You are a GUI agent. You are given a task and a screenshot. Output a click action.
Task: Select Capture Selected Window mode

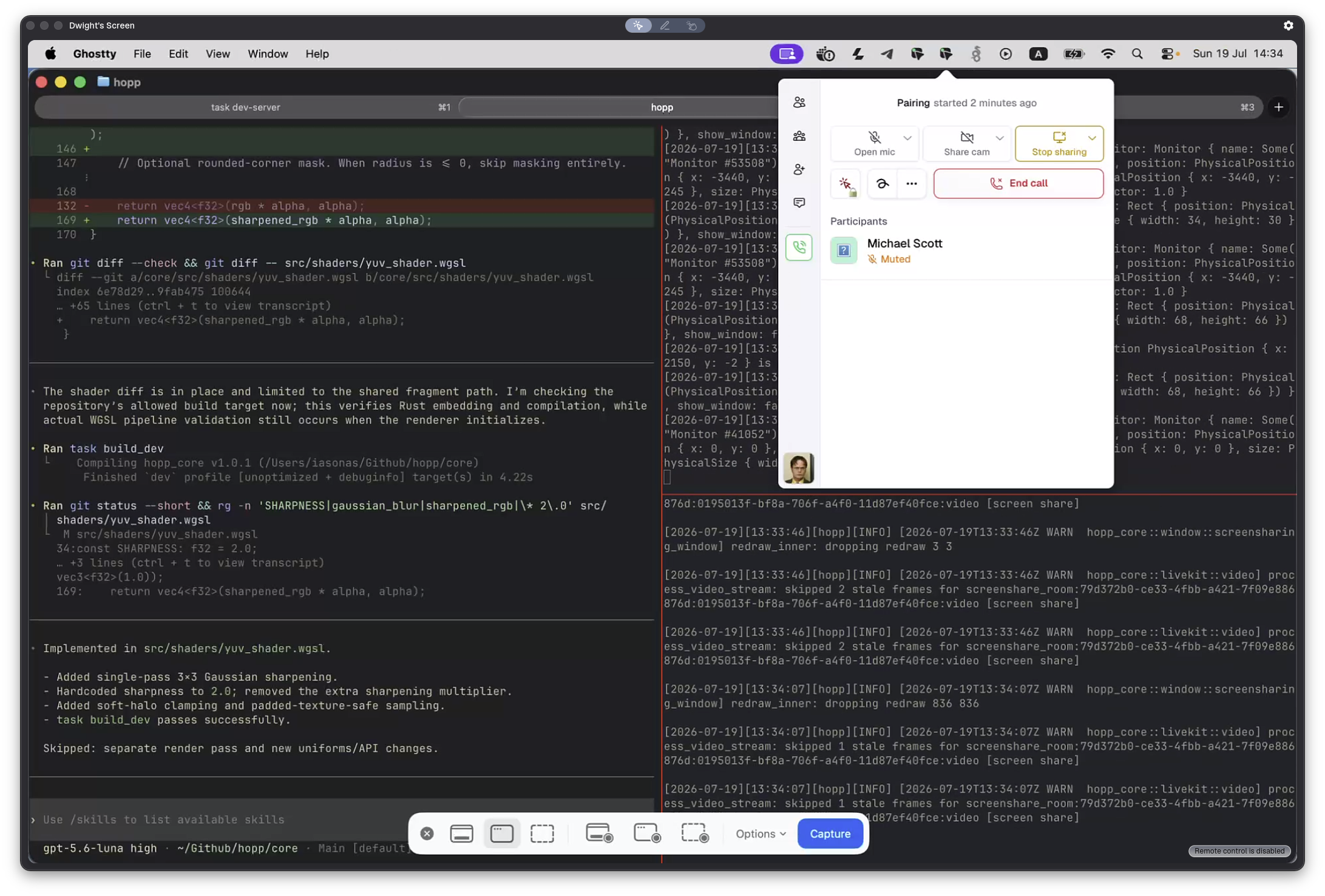[x=501, y=834]
